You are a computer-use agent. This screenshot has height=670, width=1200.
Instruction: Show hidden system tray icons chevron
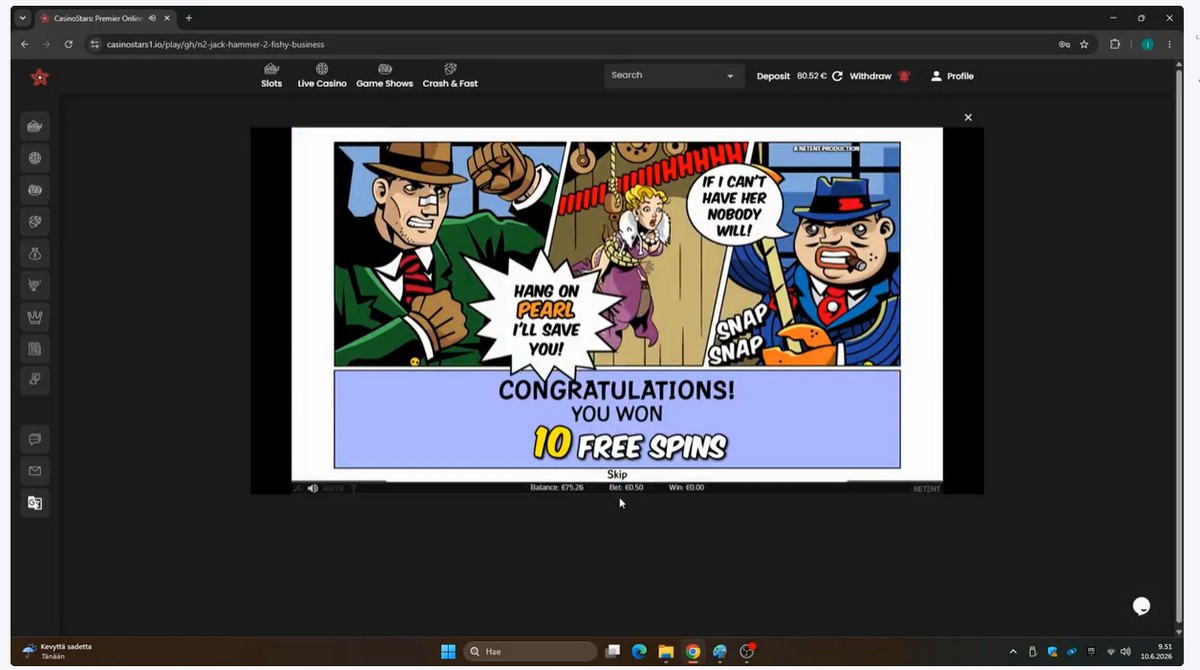point(1014,651)
